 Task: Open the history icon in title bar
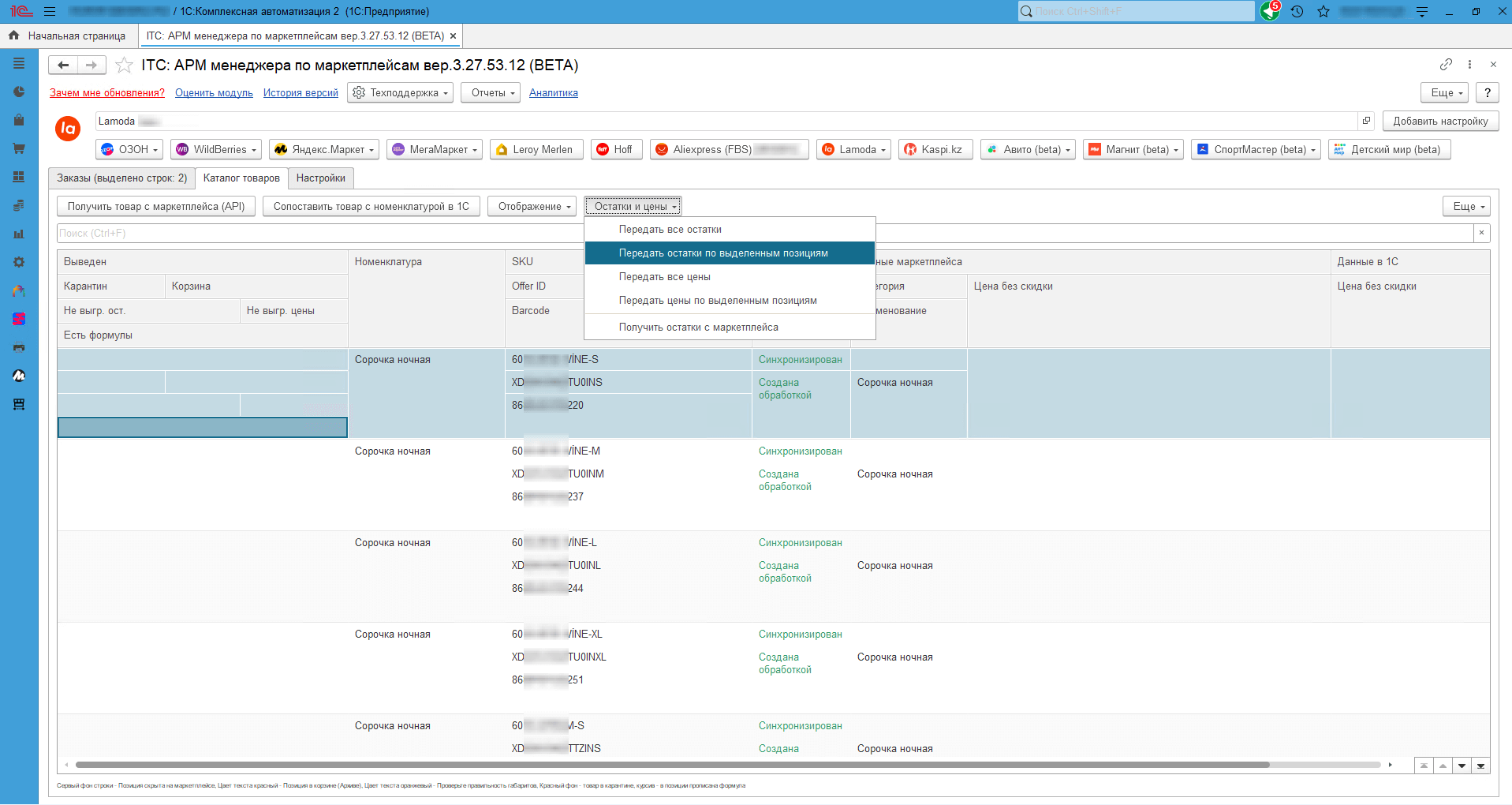point(1297,12)
